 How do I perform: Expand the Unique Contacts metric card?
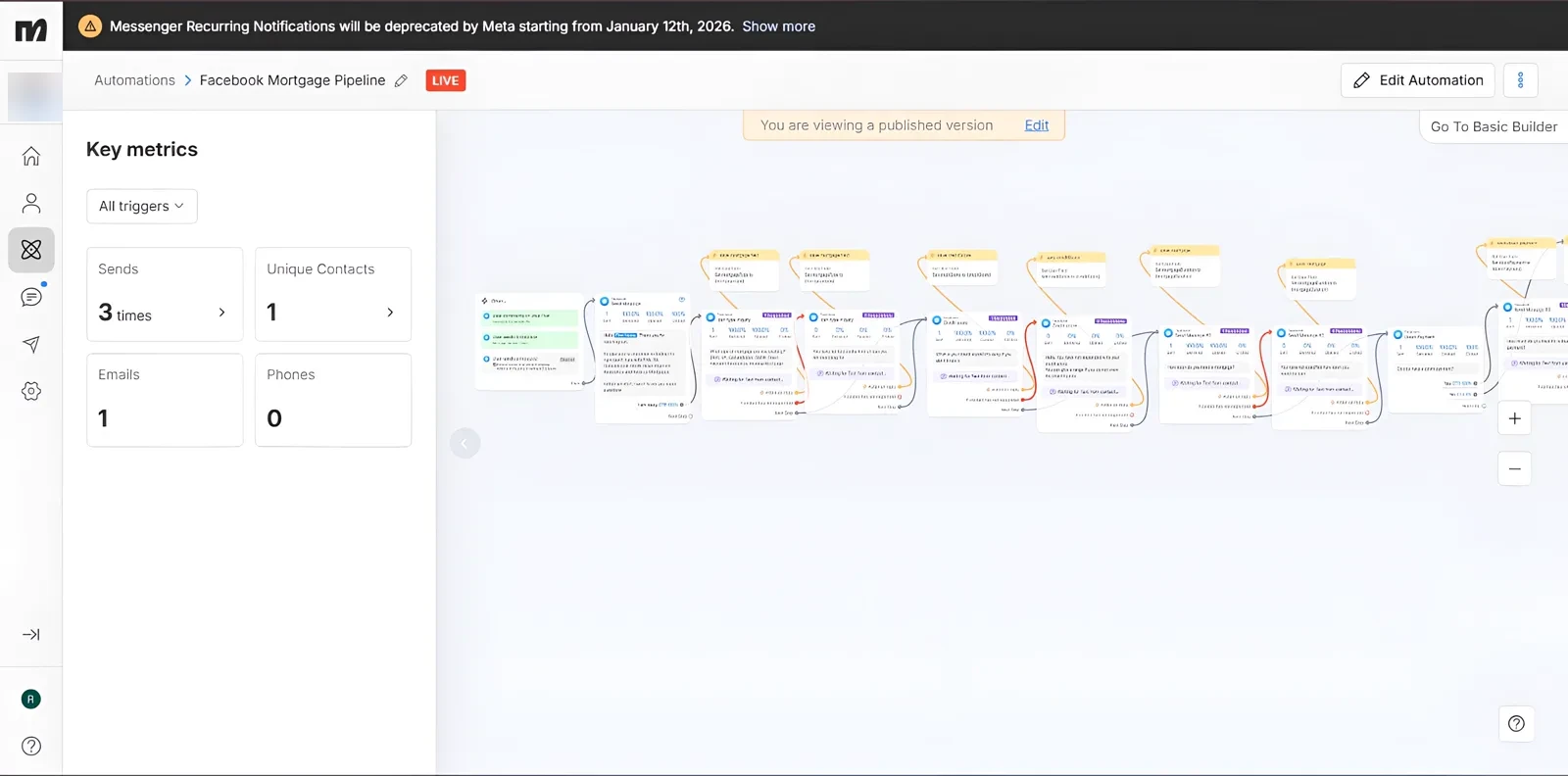click(333, 294)
